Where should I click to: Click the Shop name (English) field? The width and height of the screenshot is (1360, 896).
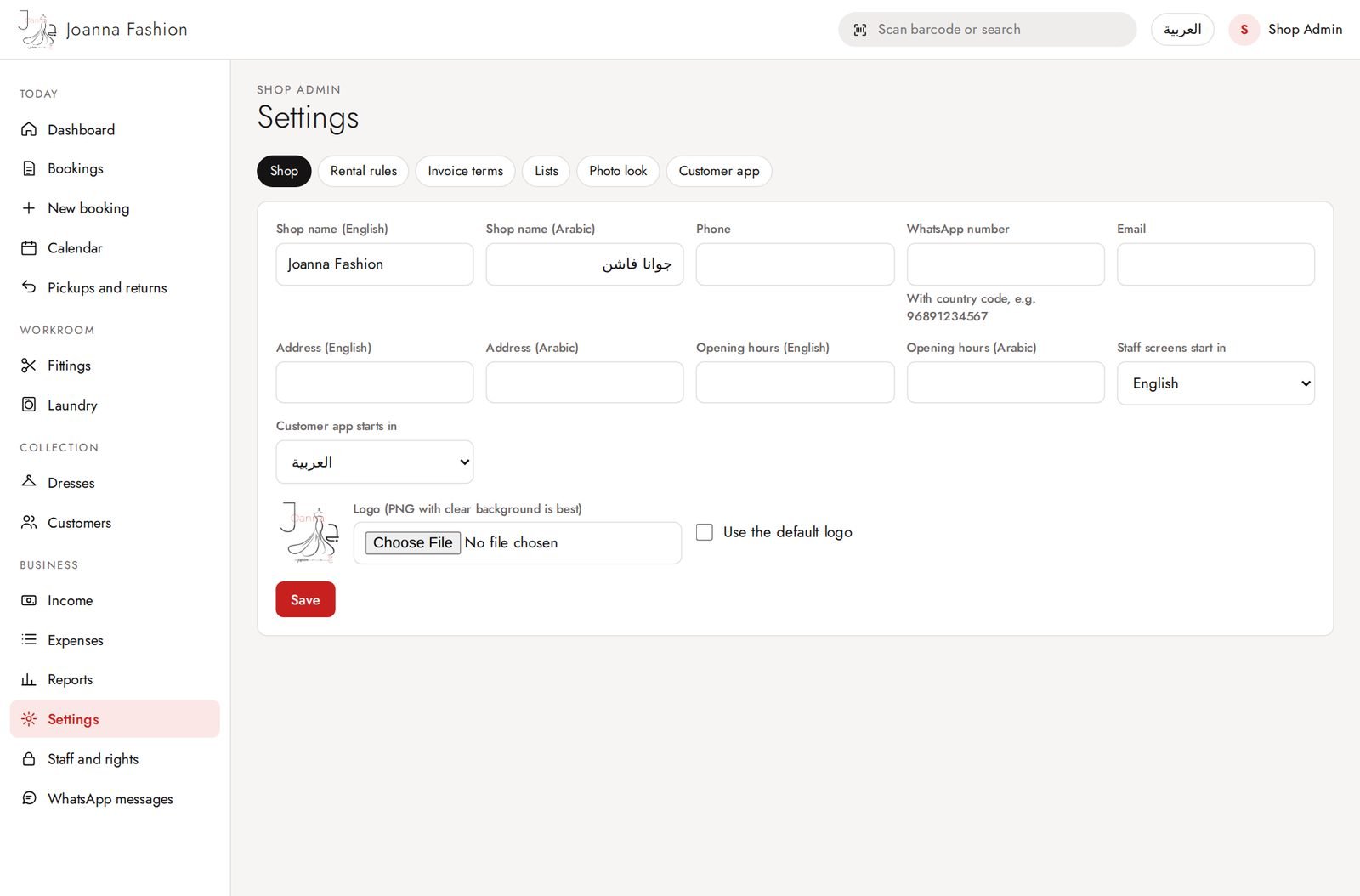click(375, 264)
